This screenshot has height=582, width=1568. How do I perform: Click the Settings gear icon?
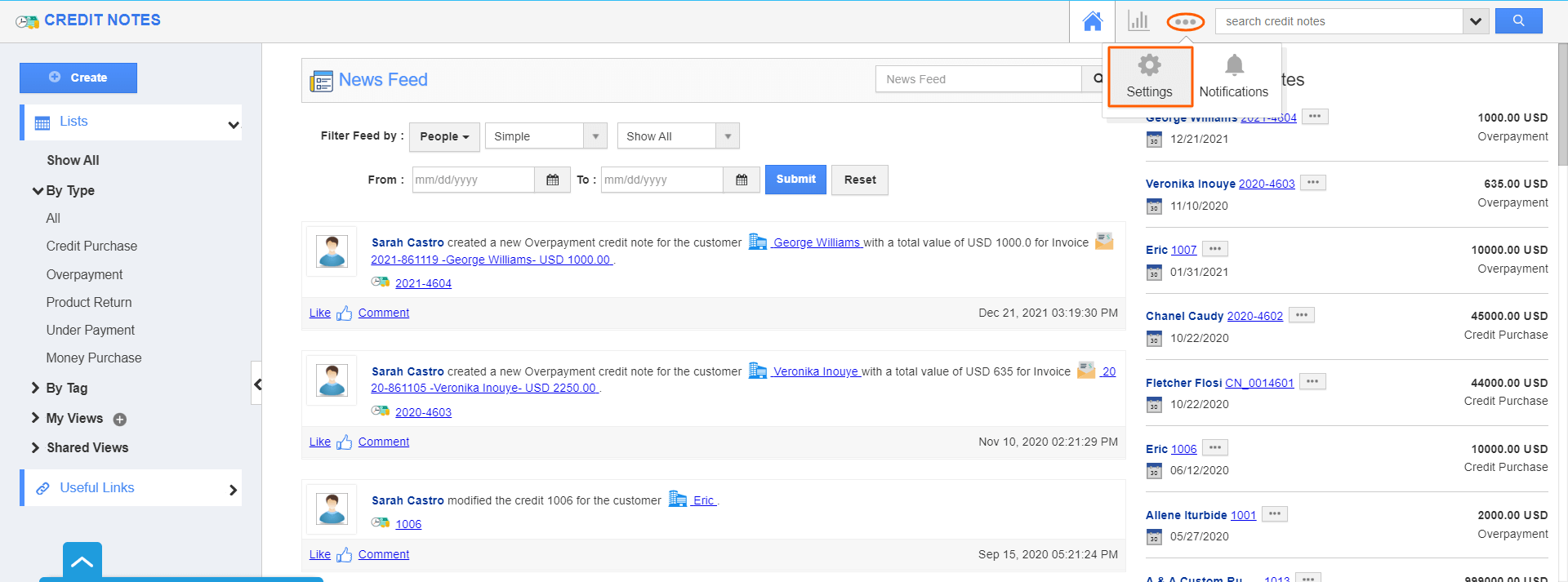[x=1149, y=65]
